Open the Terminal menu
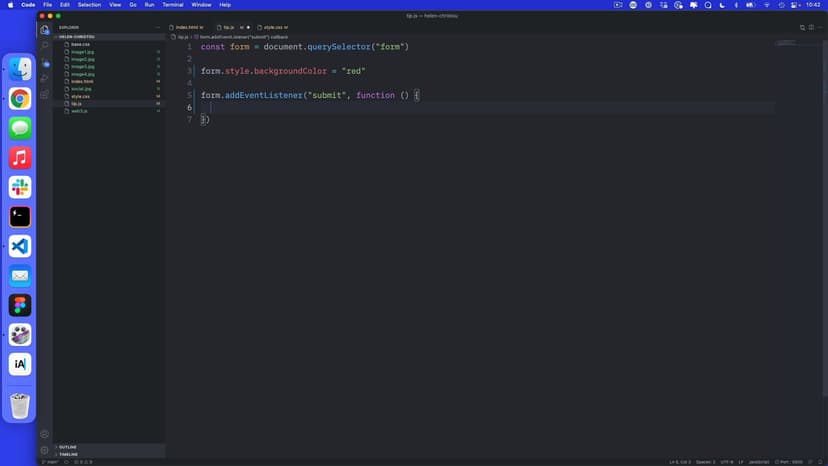This screenshot has width=828, height=466. click(172, 5)
